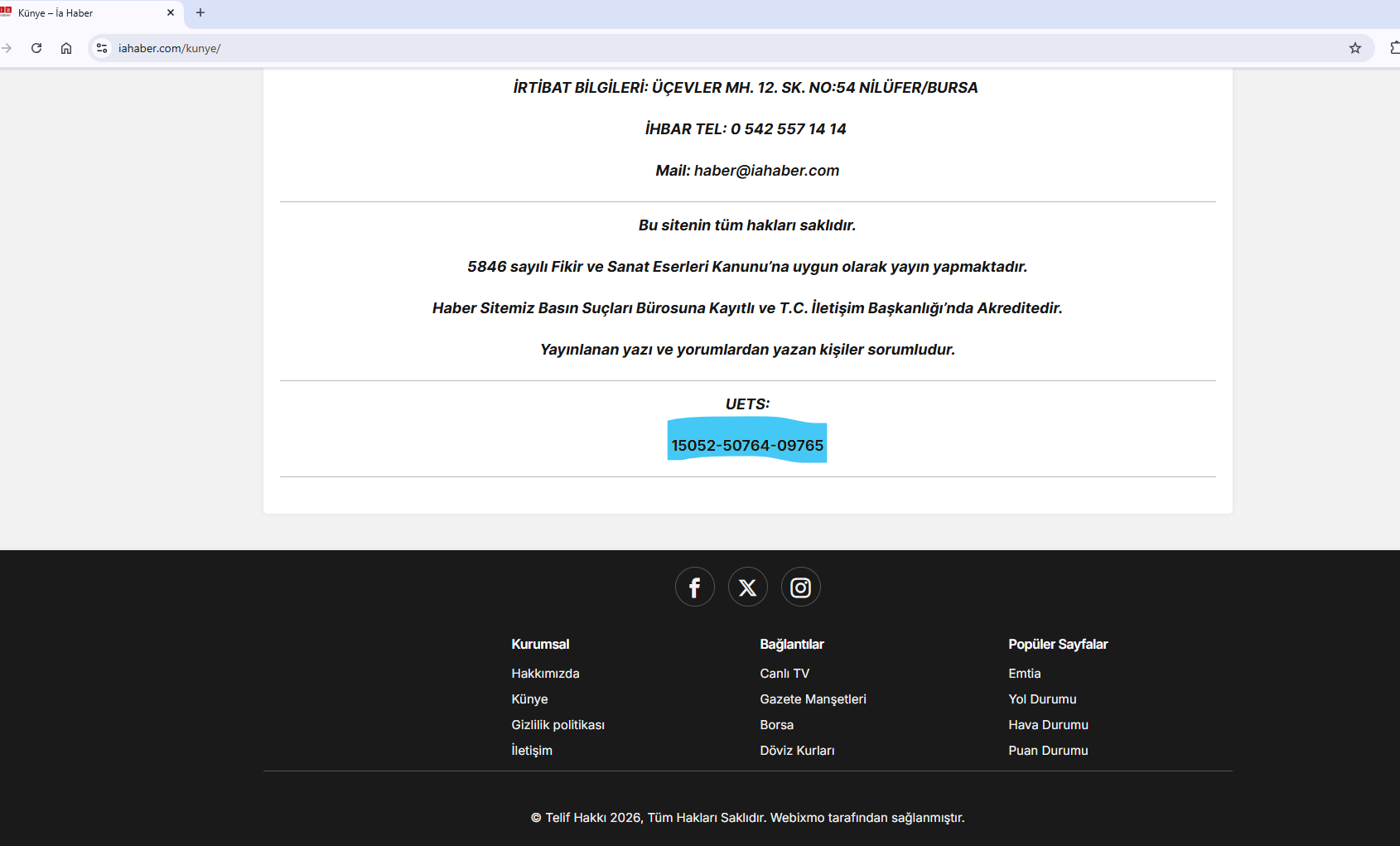The height and width of the screenshot is (846, 1400).
Task: View site information icon in address bar
Action: point(102,48)
